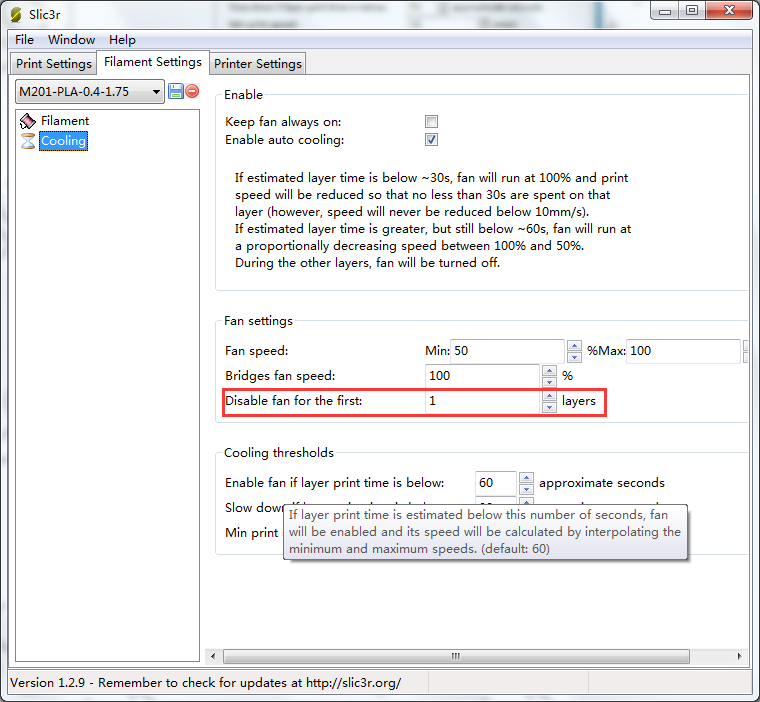
Task: Click the Version 1.2.9 status bar text
Action: [206, 683]
